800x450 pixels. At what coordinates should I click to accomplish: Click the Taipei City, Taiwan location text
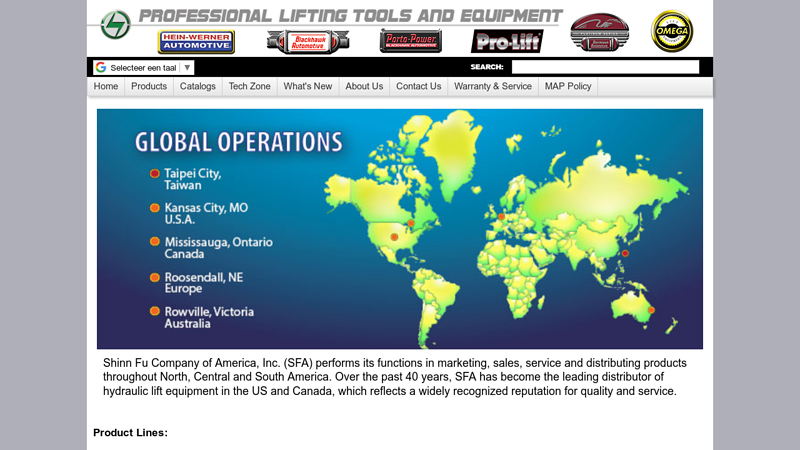pyautogui.click(x=192, y=179)
